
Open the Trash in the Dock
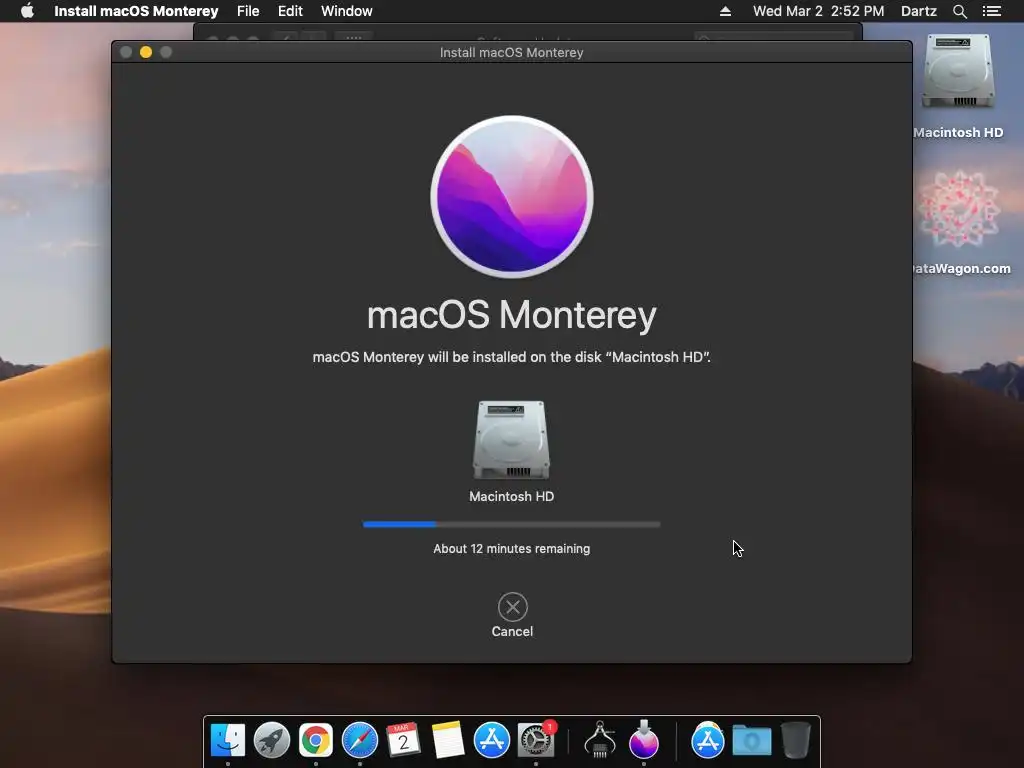795,740
